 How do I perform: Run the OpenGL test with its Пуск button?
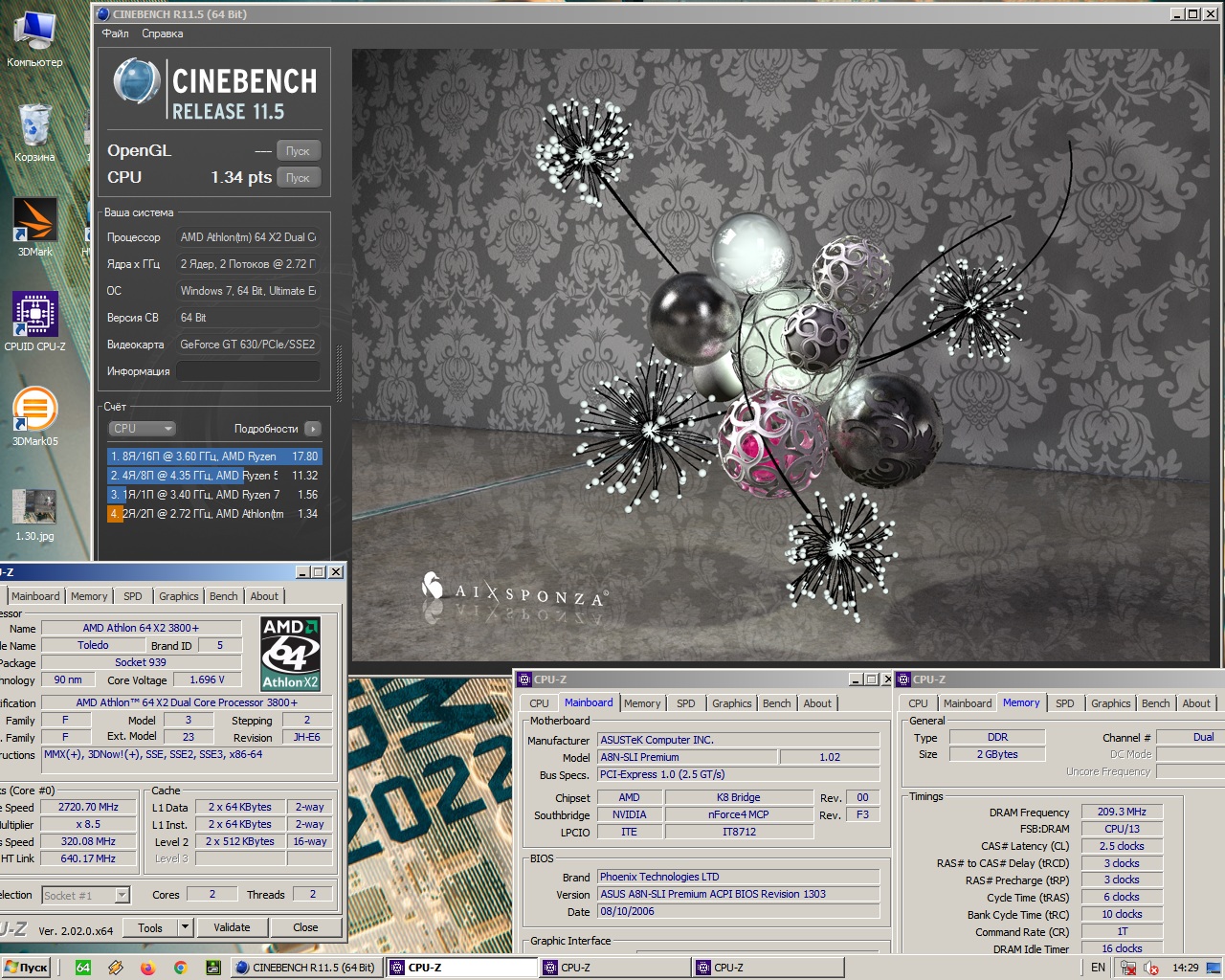pyautogui.click(x=299, y=151)
